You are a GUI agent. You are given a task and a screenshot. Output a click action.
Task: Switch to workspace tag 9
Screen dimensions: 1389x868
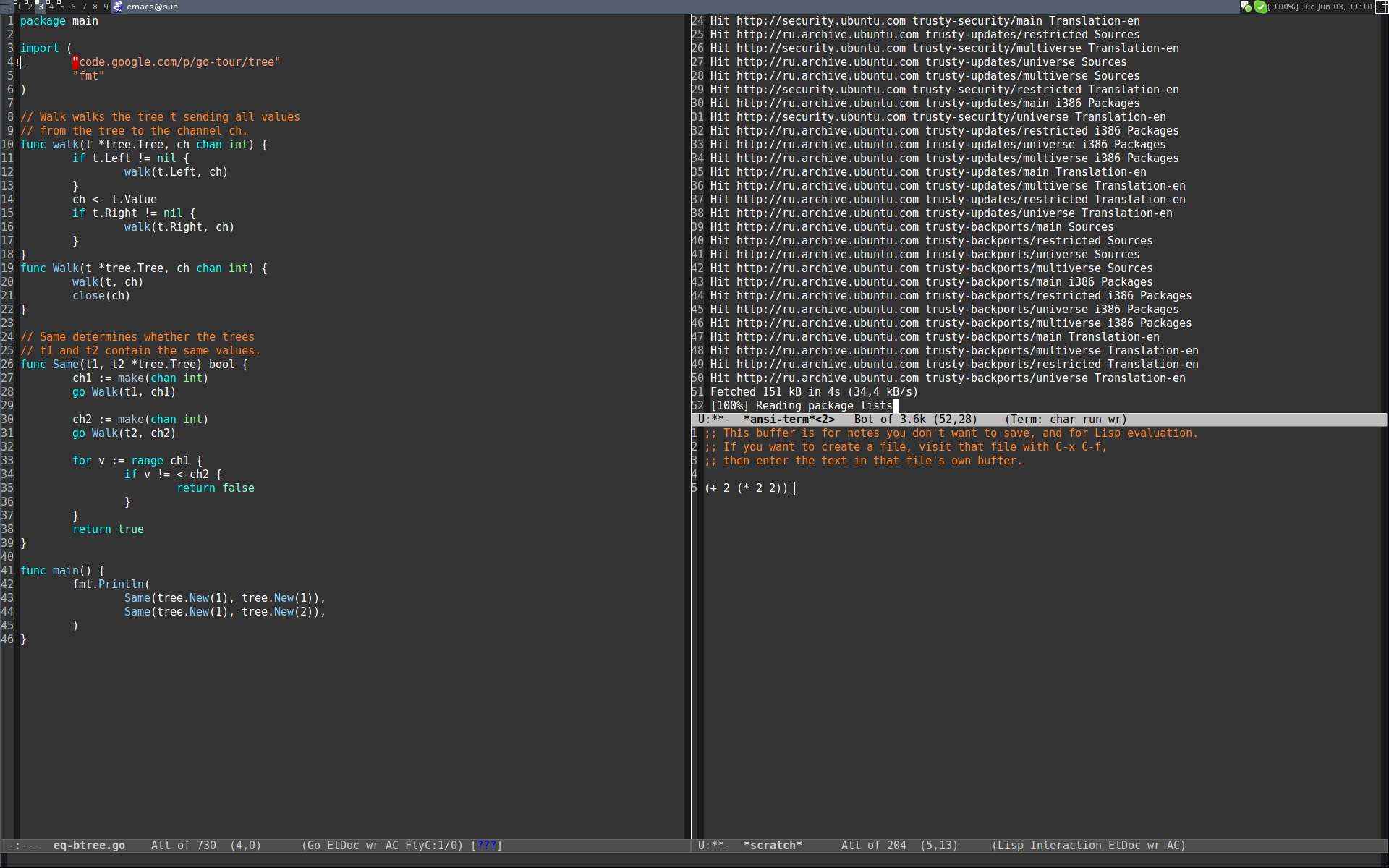pos(106,7)
